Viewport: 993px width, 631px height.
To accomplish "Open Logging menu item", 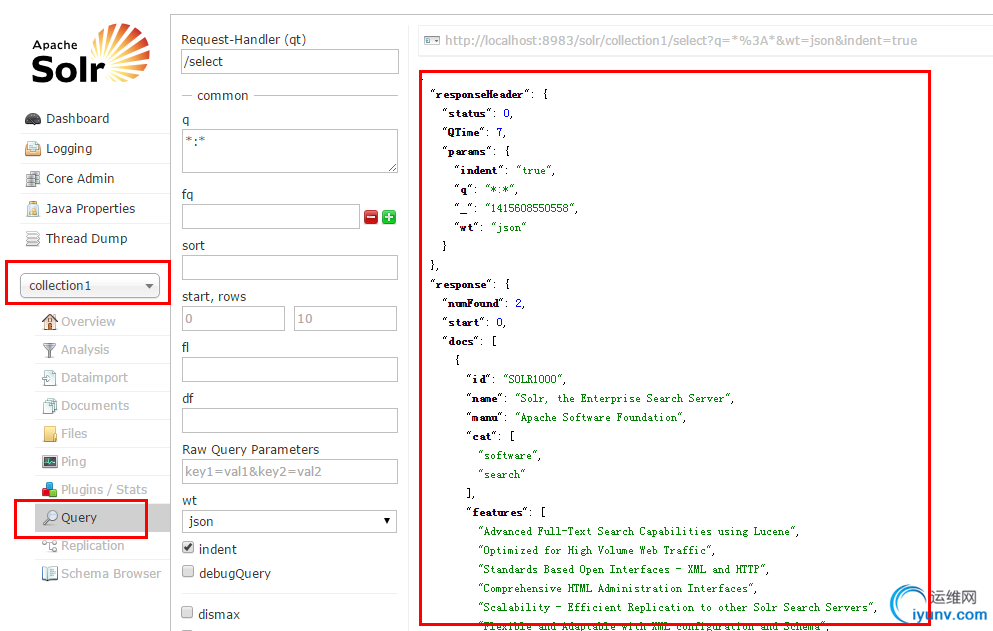I will click(x=69, y=149).
